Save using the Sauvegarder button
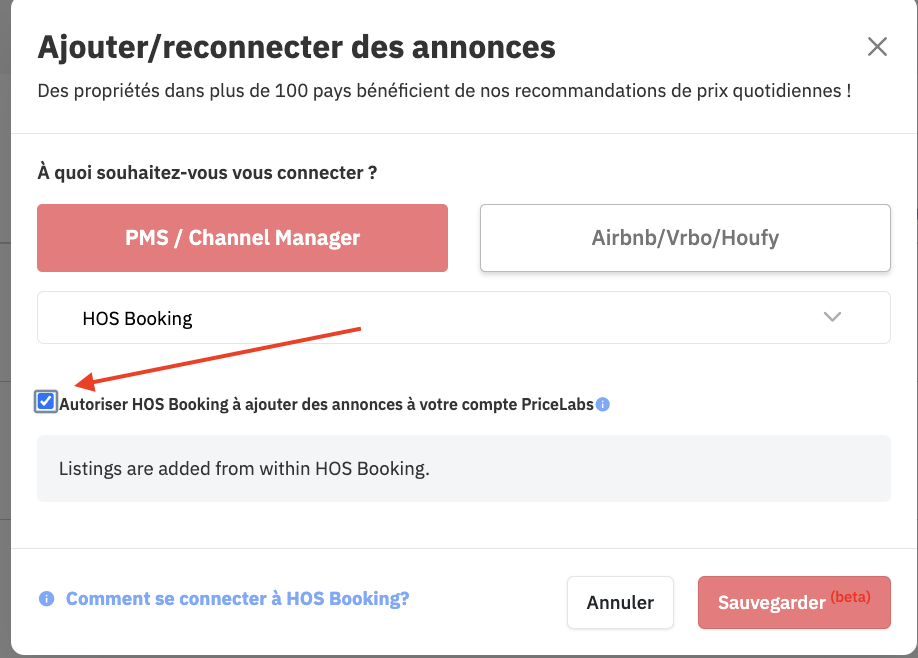Image resolution: width=918 pixels, height=658 pixels. click(794, 602)
